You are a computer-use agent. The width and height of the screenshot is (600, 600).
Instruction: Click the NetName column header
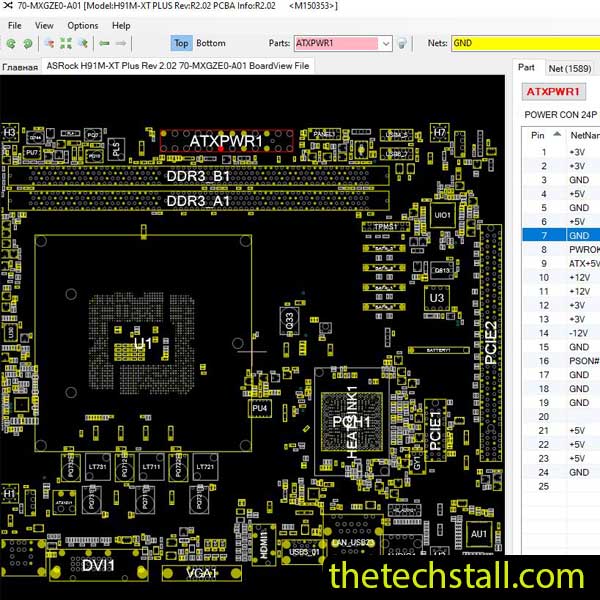pyautogui.click(x=584, y=135)
